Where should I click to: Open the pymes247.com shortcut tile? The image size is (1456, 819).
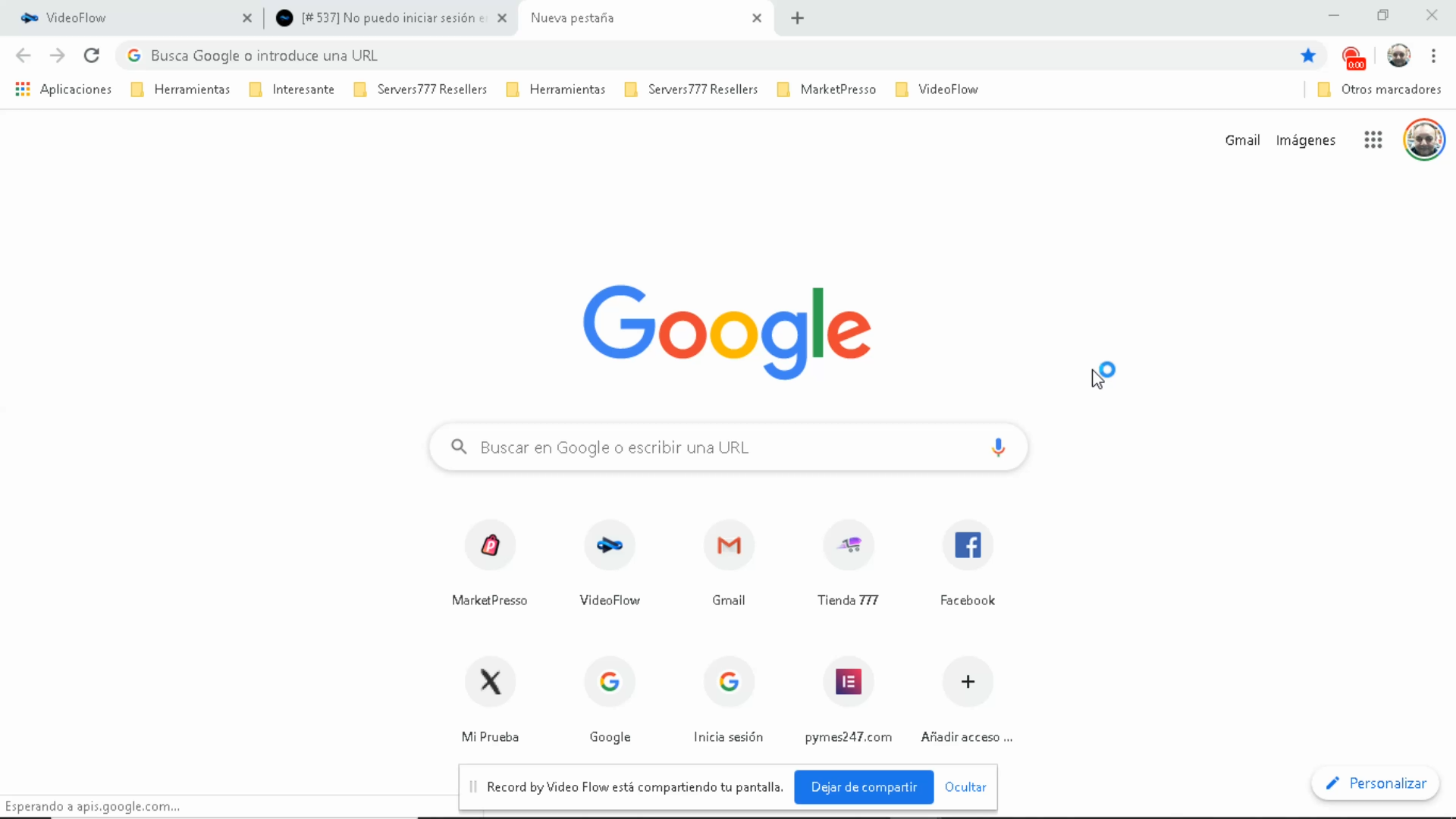click(x=849, y=701)
